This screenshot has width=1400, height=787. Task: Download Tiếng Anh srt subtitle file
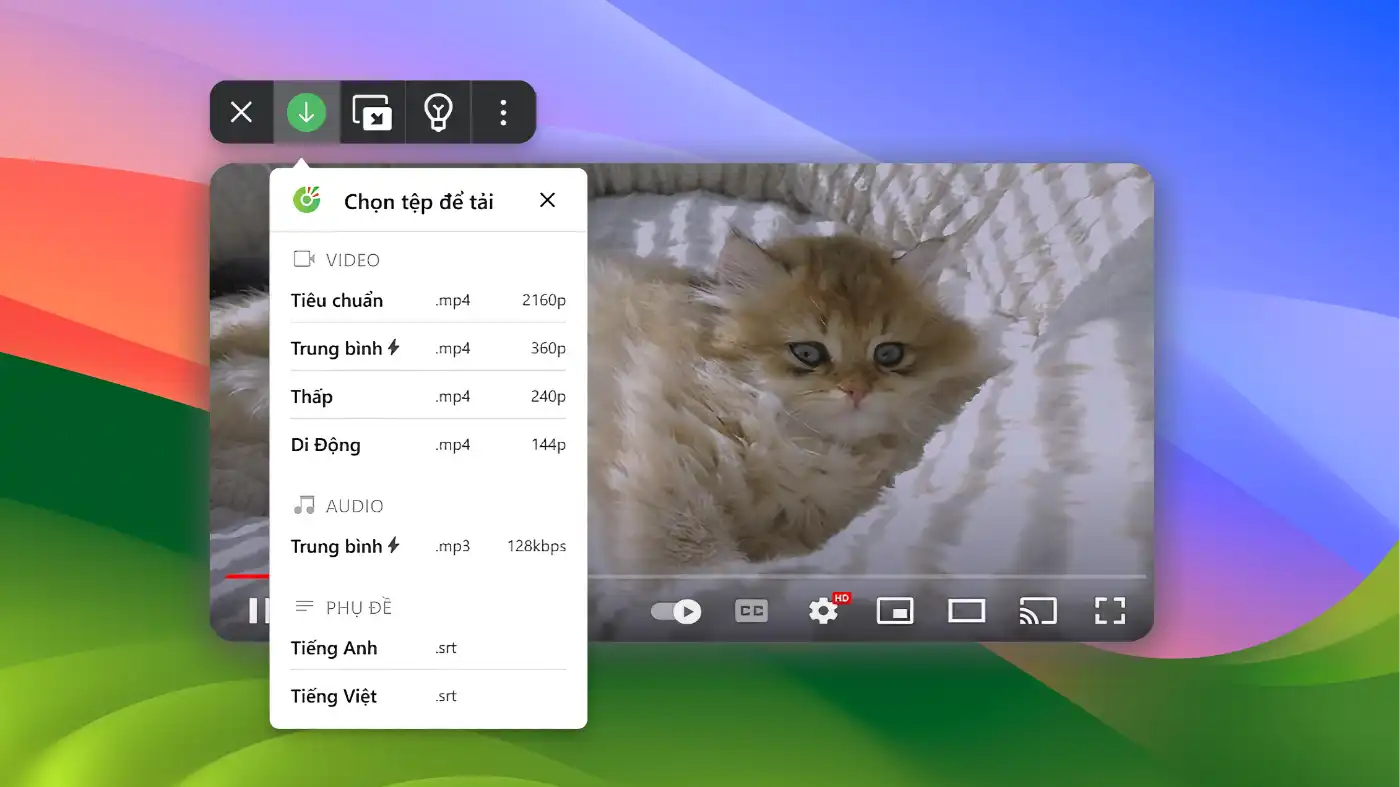pyautogui.click(x=428, y=648)
